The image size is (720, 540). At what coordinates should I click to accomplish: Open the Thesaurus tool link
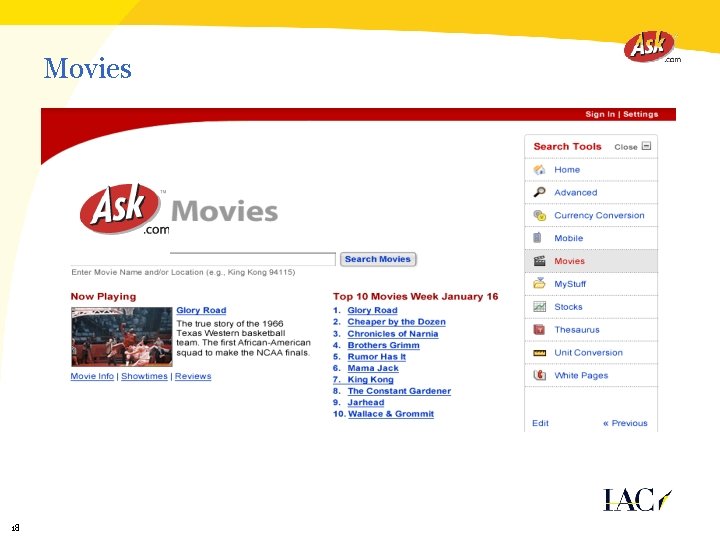577,330
